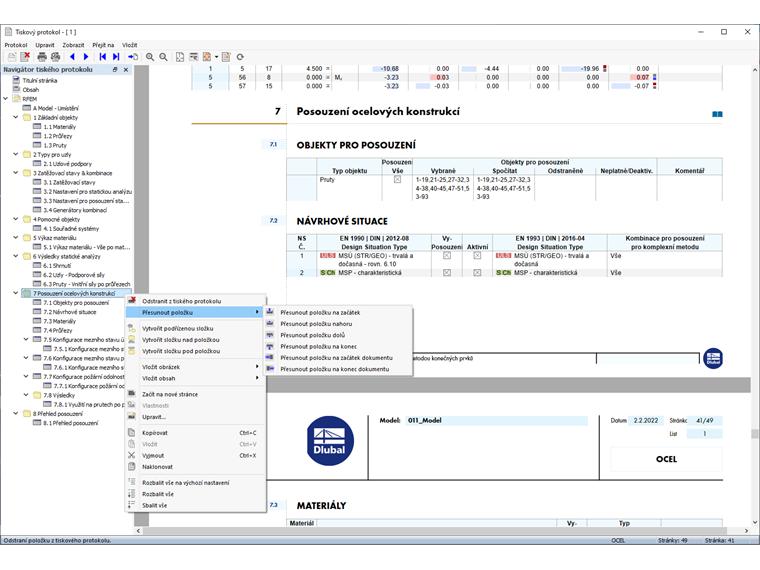Image resolution: width=760 pixels, height=570 pixels.
Task: Click the fit whole page icon
Action: [x=180, y=57]
